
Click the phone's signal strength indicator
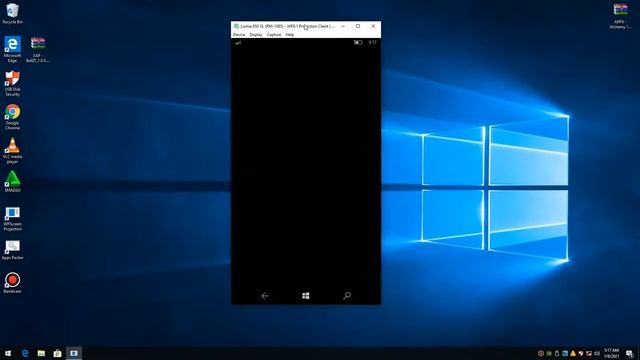238,42
